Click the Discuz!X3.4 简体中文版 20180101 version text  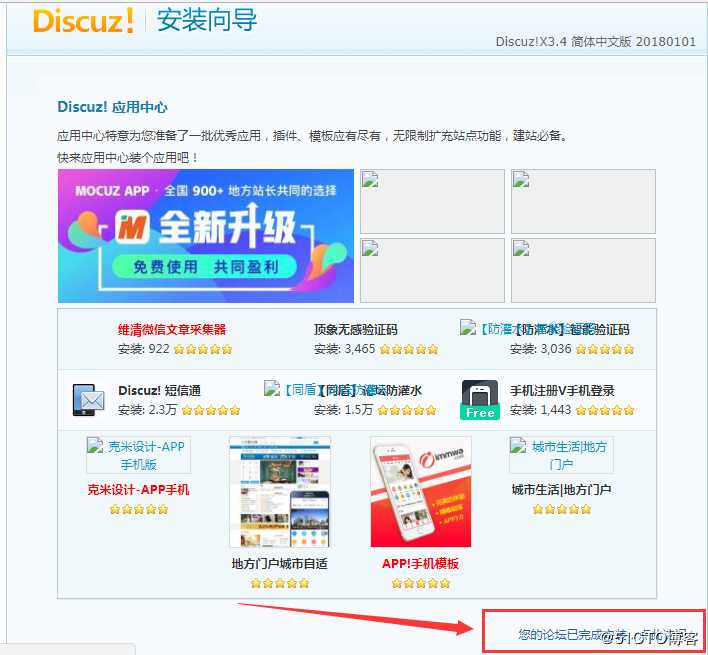(x=596, y=42)
